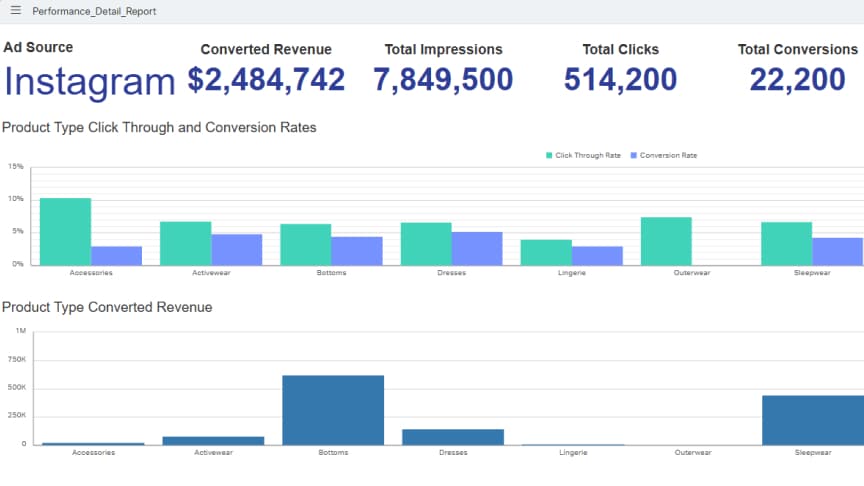Click the Click Through Rate legend swatch
The width and height of the screenshot is (864, 486).
(x=549, y=155)
